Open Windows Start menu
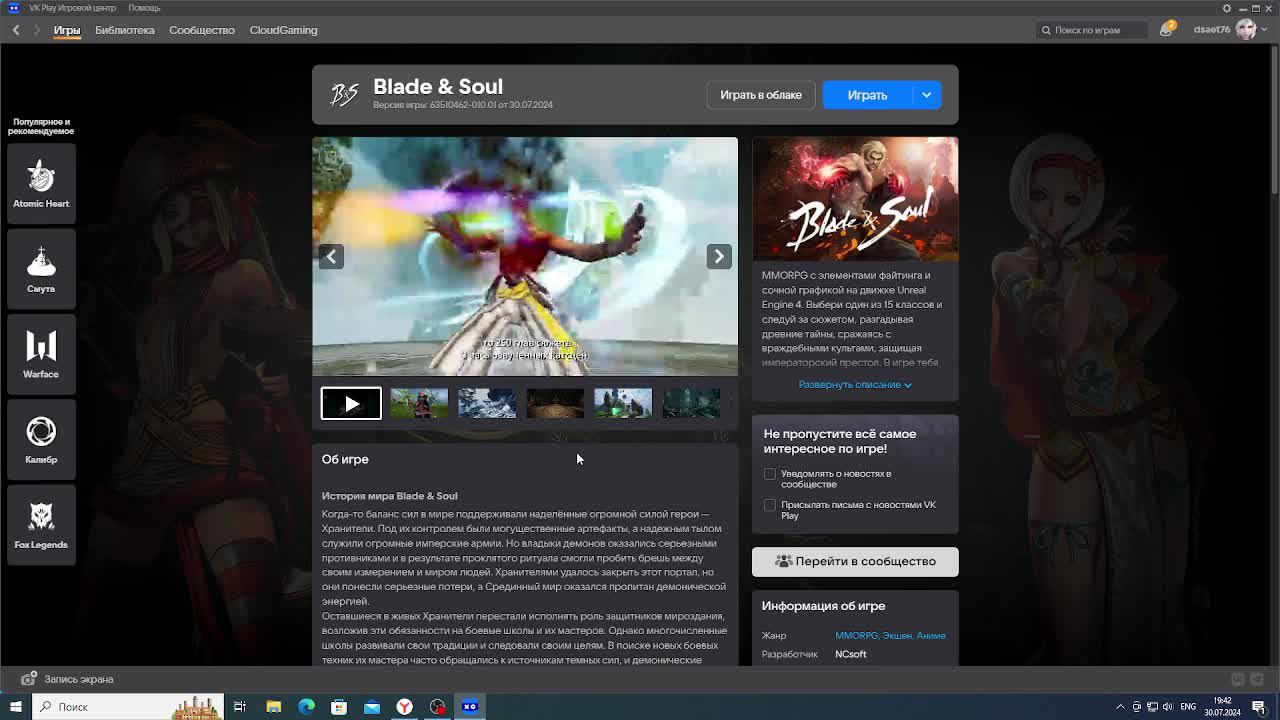 coord(16,707)
